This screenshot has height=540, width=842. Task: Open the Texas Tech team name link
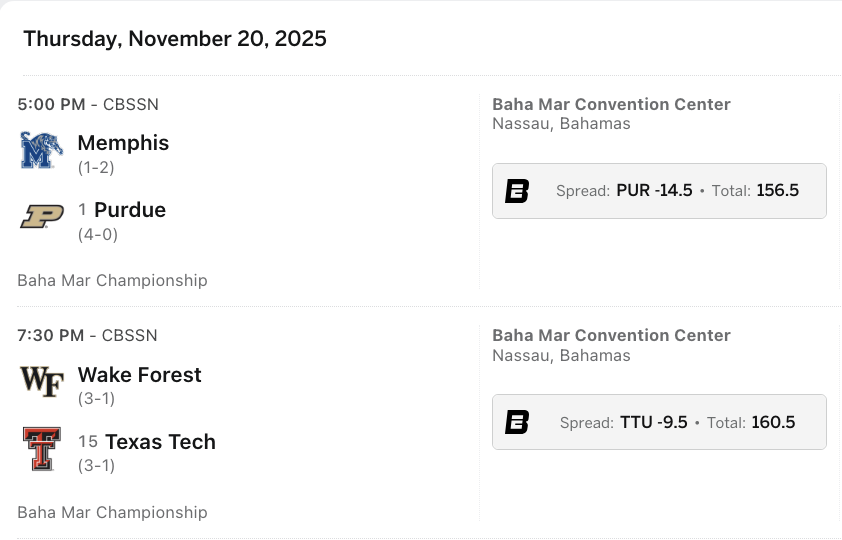(x=160, y=442)
